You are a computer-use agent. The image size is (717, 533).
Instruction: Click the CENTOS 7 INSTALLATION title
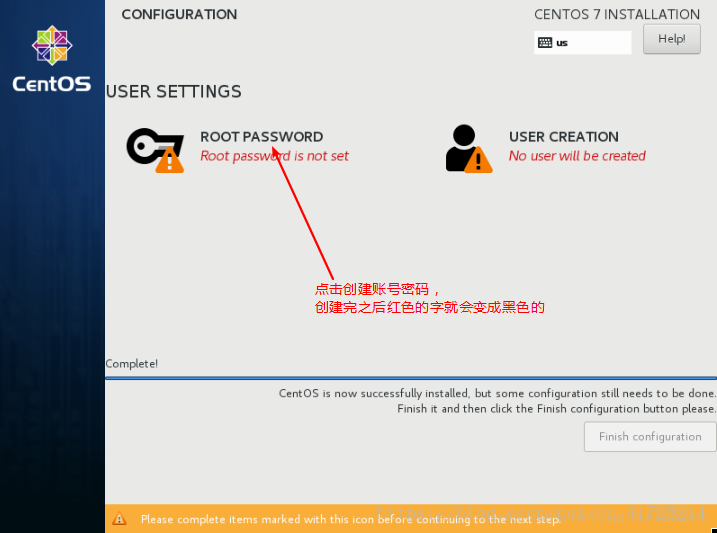[x=617, y=15]
